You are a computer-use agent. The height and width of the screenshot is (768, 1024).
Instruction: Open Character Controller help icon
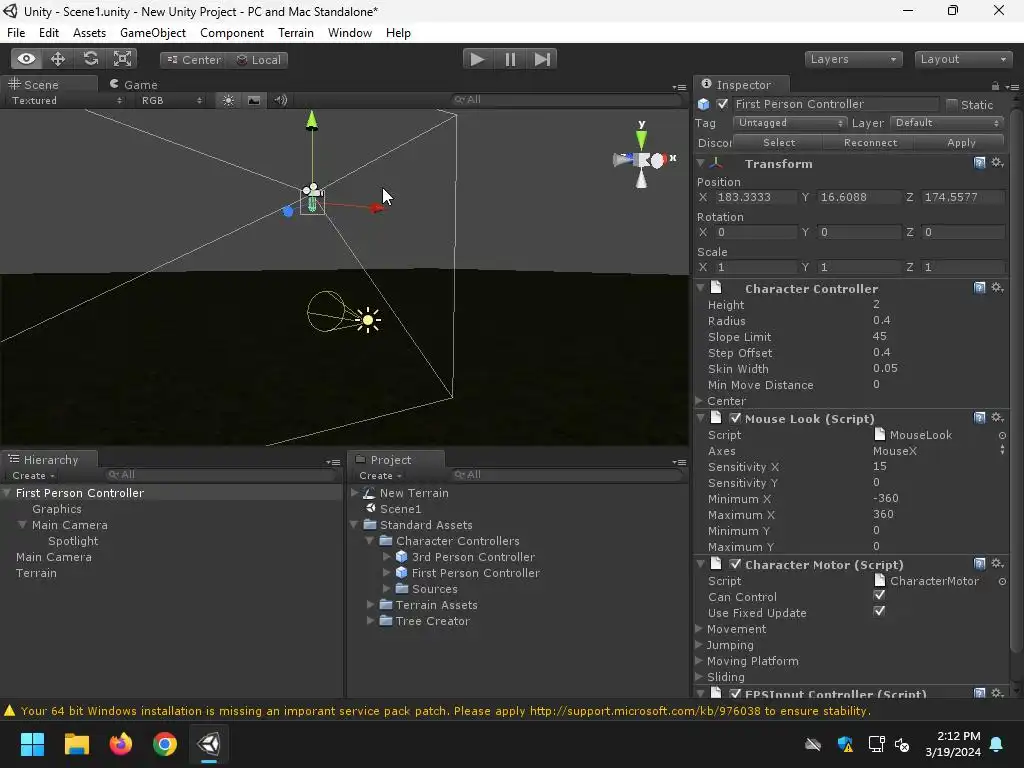(x=980, y=287)
